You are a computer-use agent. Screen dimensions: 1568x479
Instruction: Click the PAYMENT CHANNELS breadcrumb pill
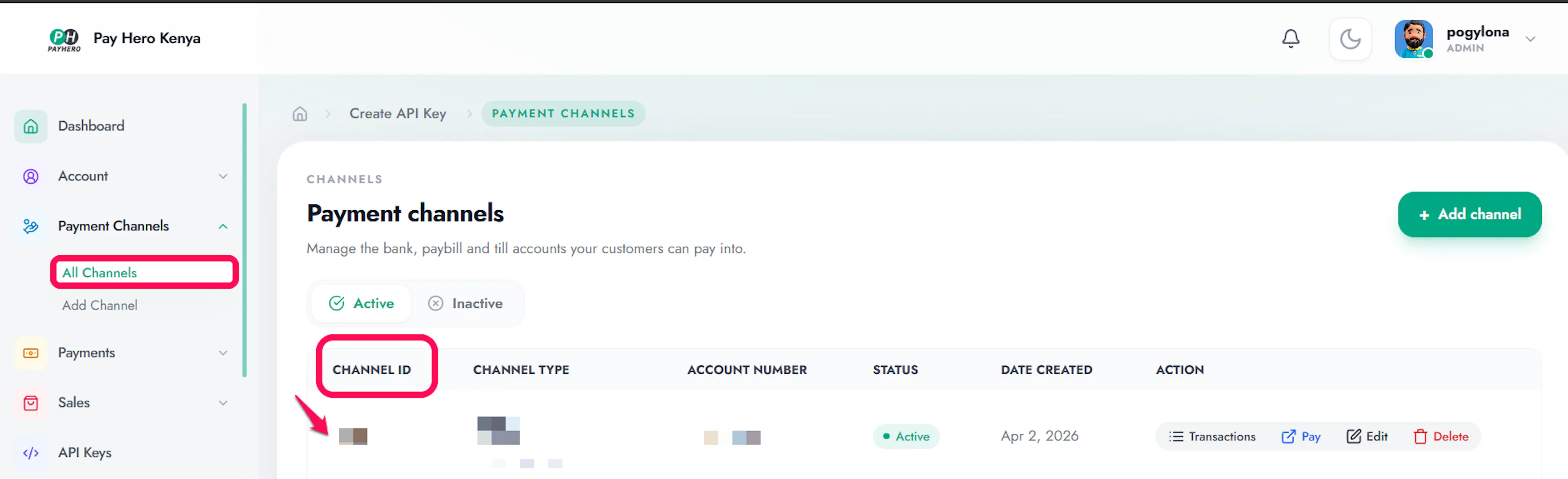coord(563,113)
